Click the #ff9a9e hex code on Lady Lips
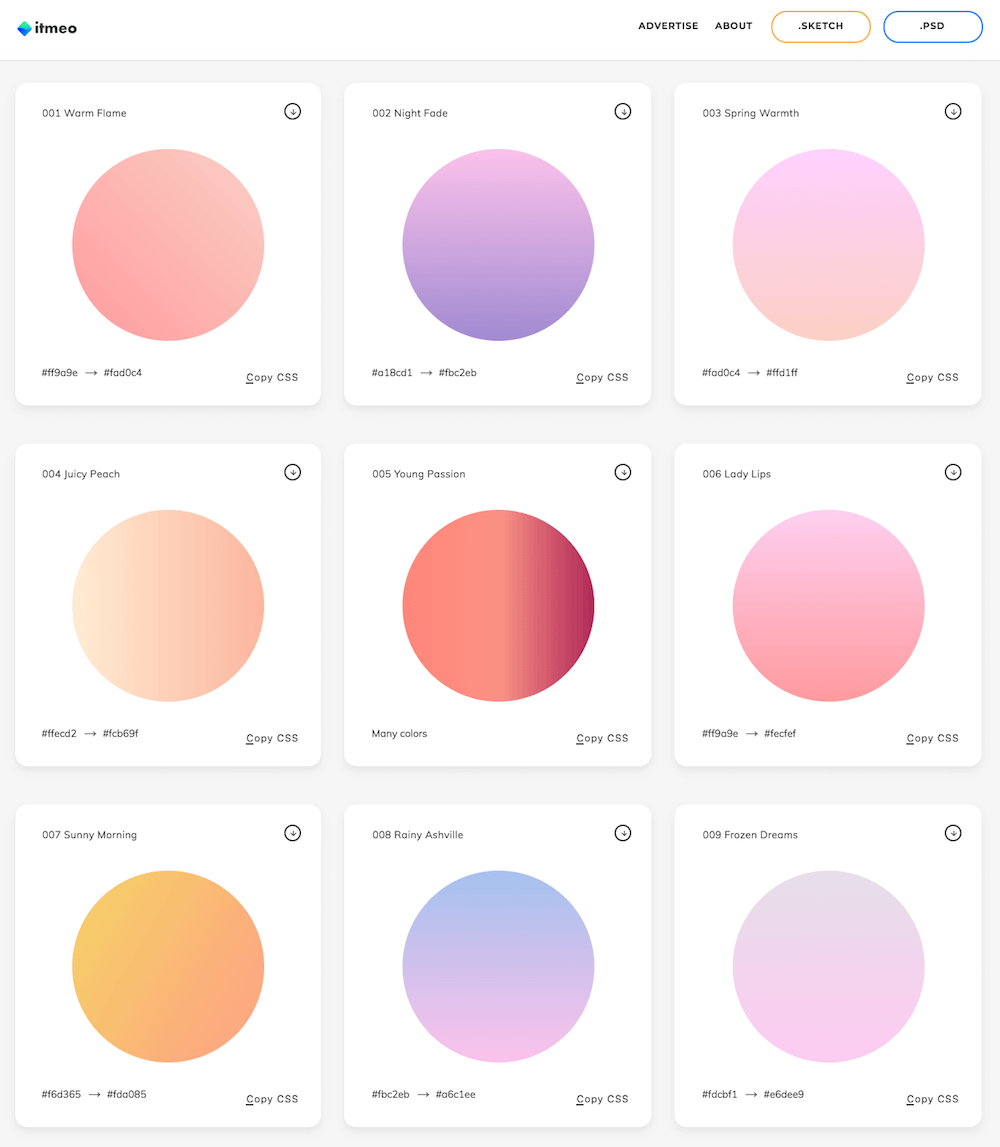 click(x=720, y=733)
